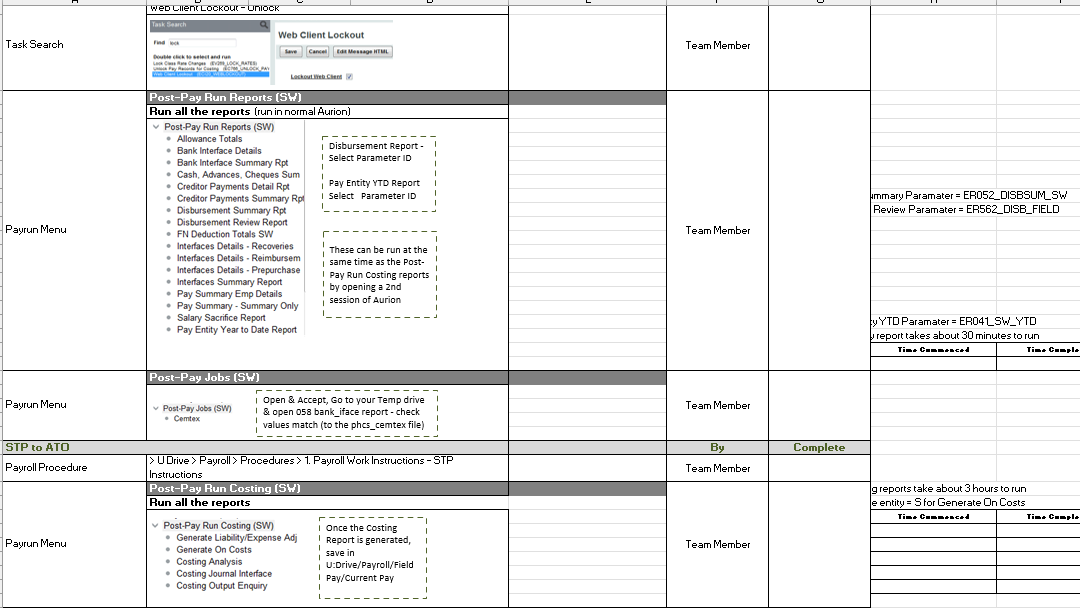Select Allowance Totals in the report tree
The width and height of the screenshot is (1080, 608).
coord(209,138)
